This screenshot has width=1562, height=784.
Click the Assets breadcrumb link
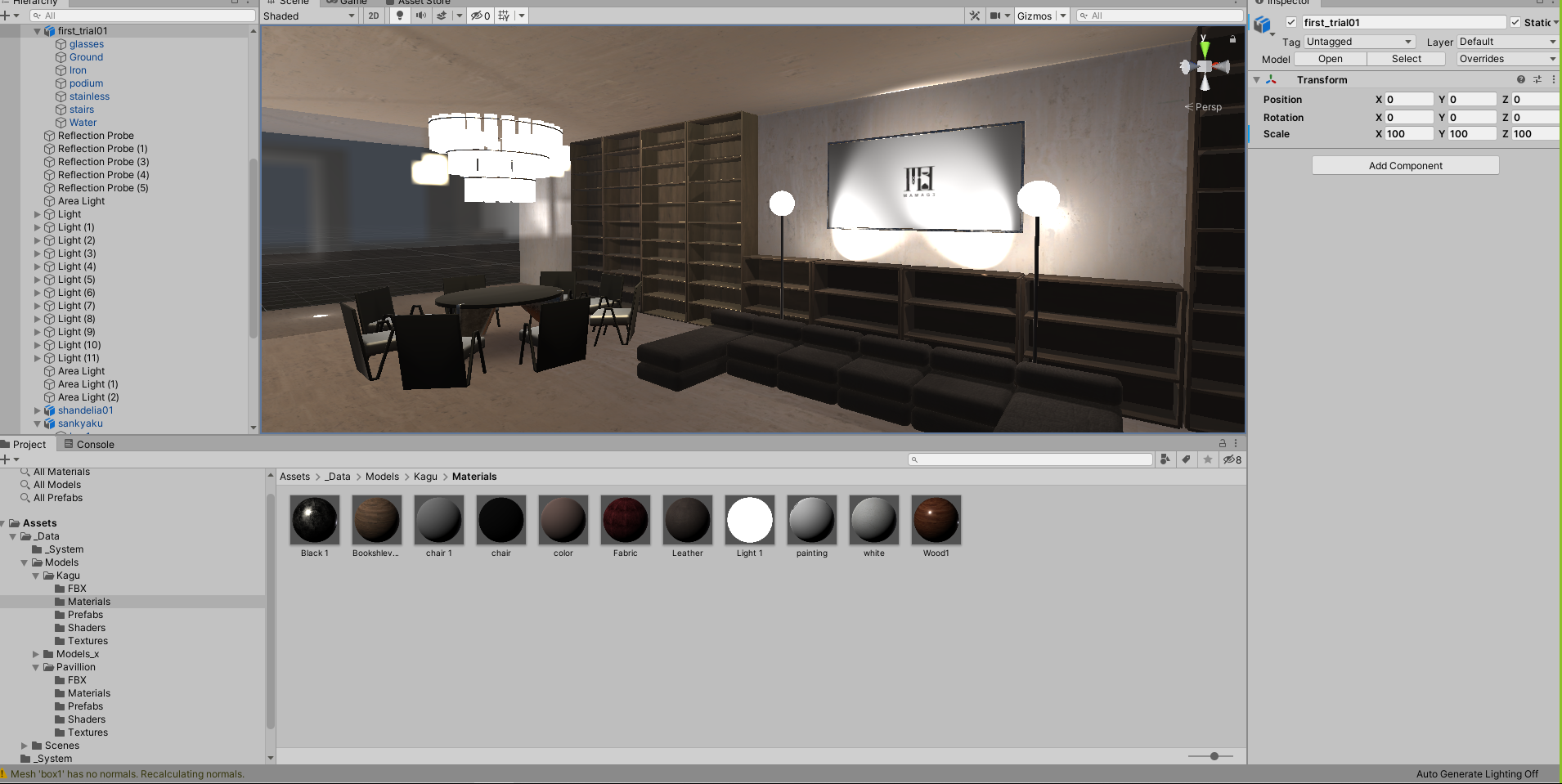tap(294, 477)
